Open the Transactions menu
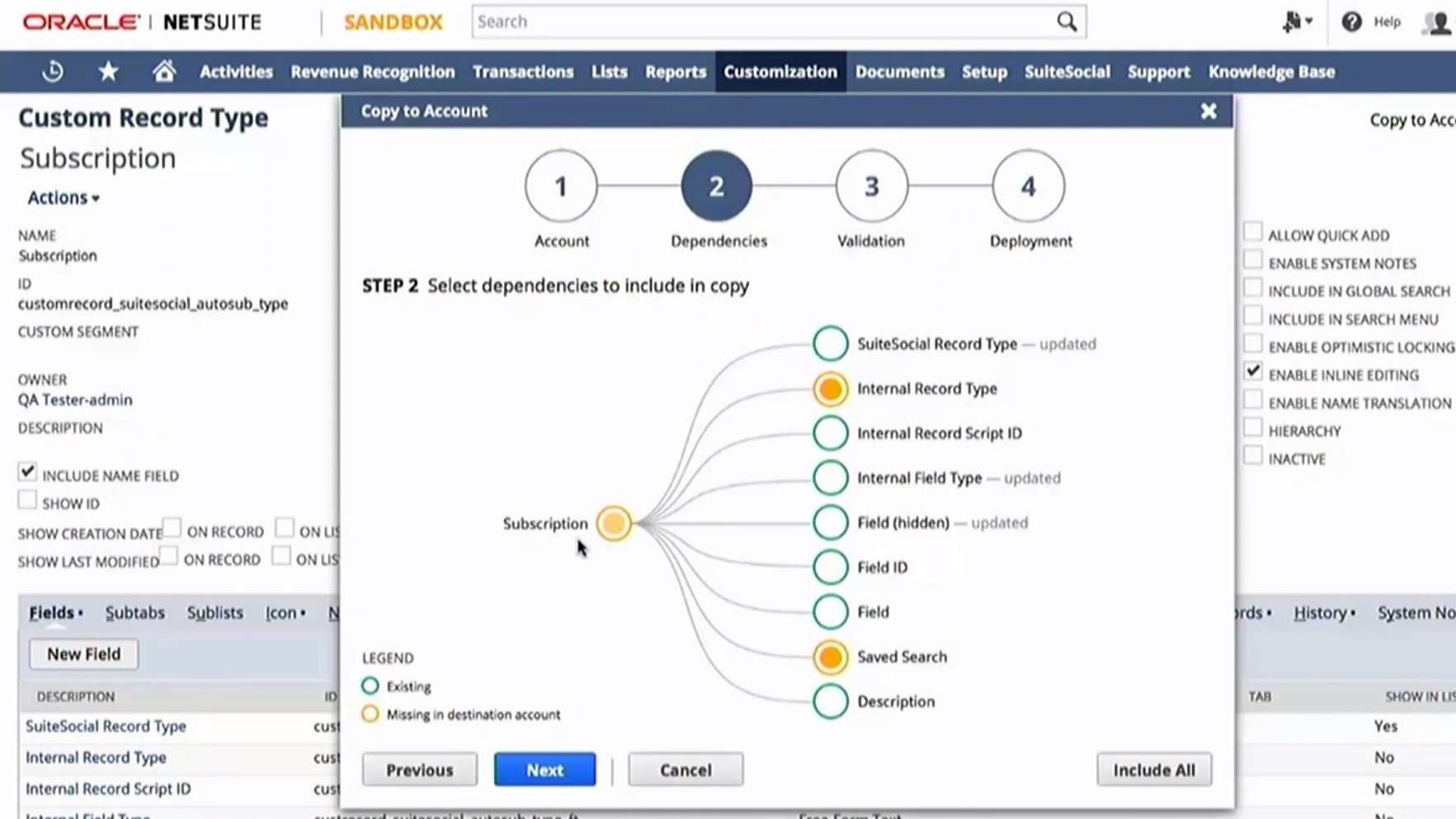1456x819 pixels. coord(523,72)
